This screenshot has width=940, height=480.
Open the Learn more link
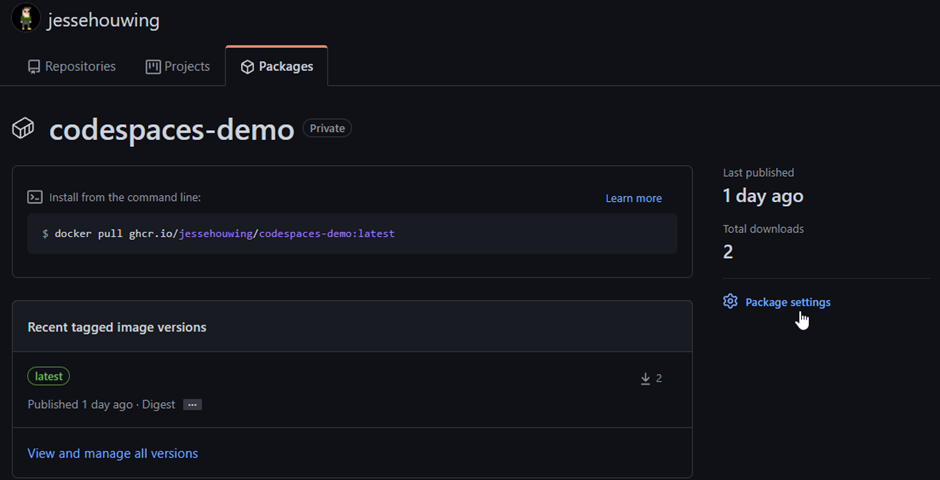[x=634, y=198]
